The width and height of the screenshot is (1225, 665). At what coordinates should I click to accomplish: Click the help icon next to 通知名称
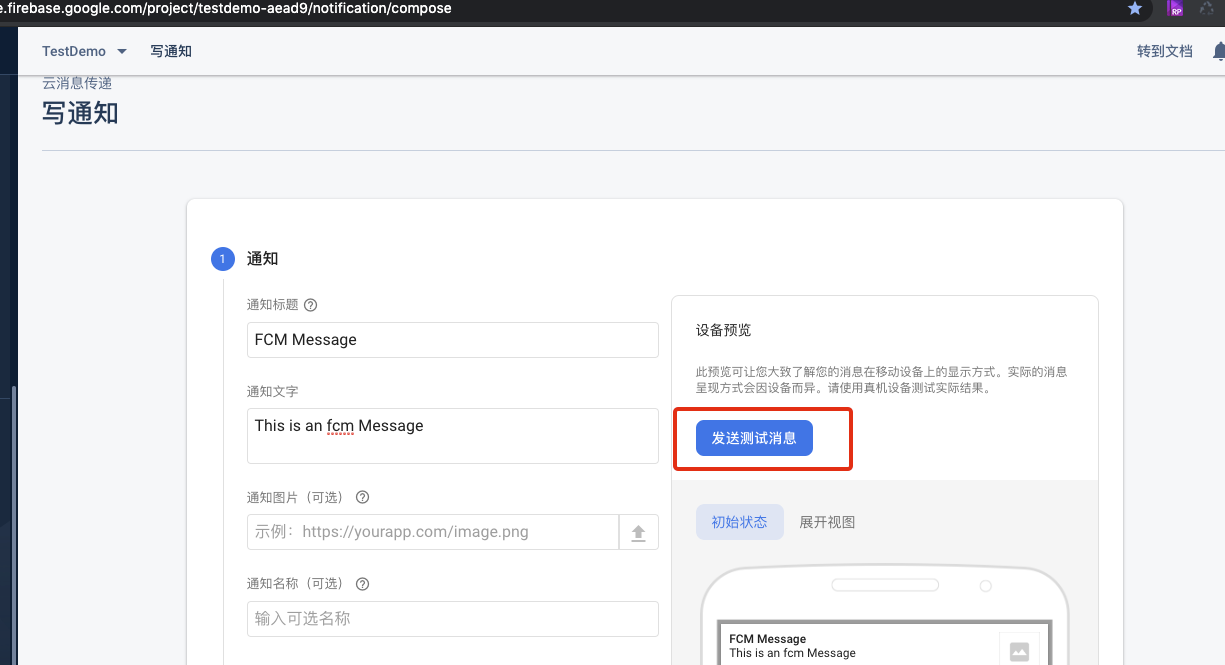tap(362, 583)
